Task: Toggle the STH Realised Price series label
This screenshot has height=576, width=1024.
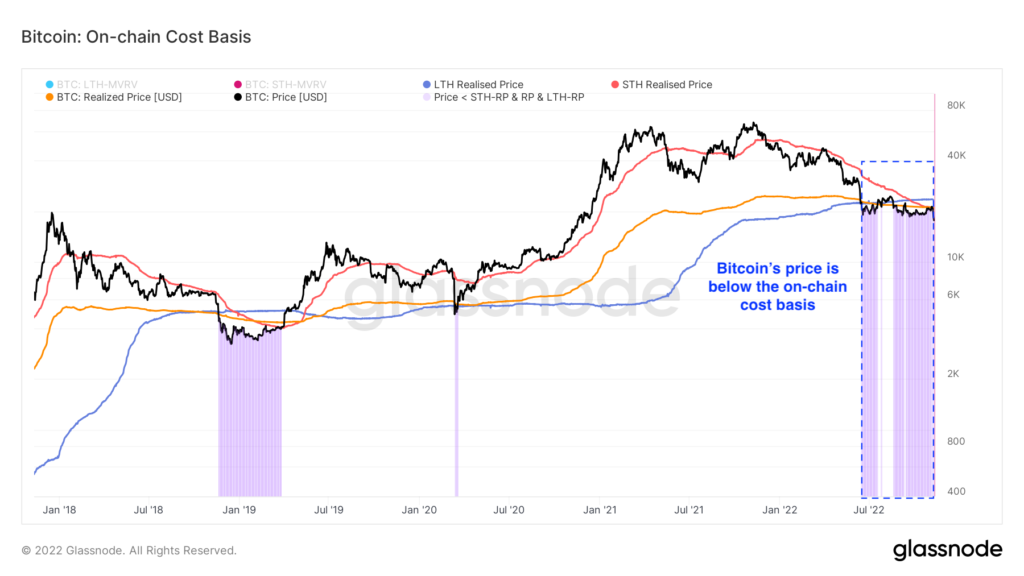Action: click(667, 85)
